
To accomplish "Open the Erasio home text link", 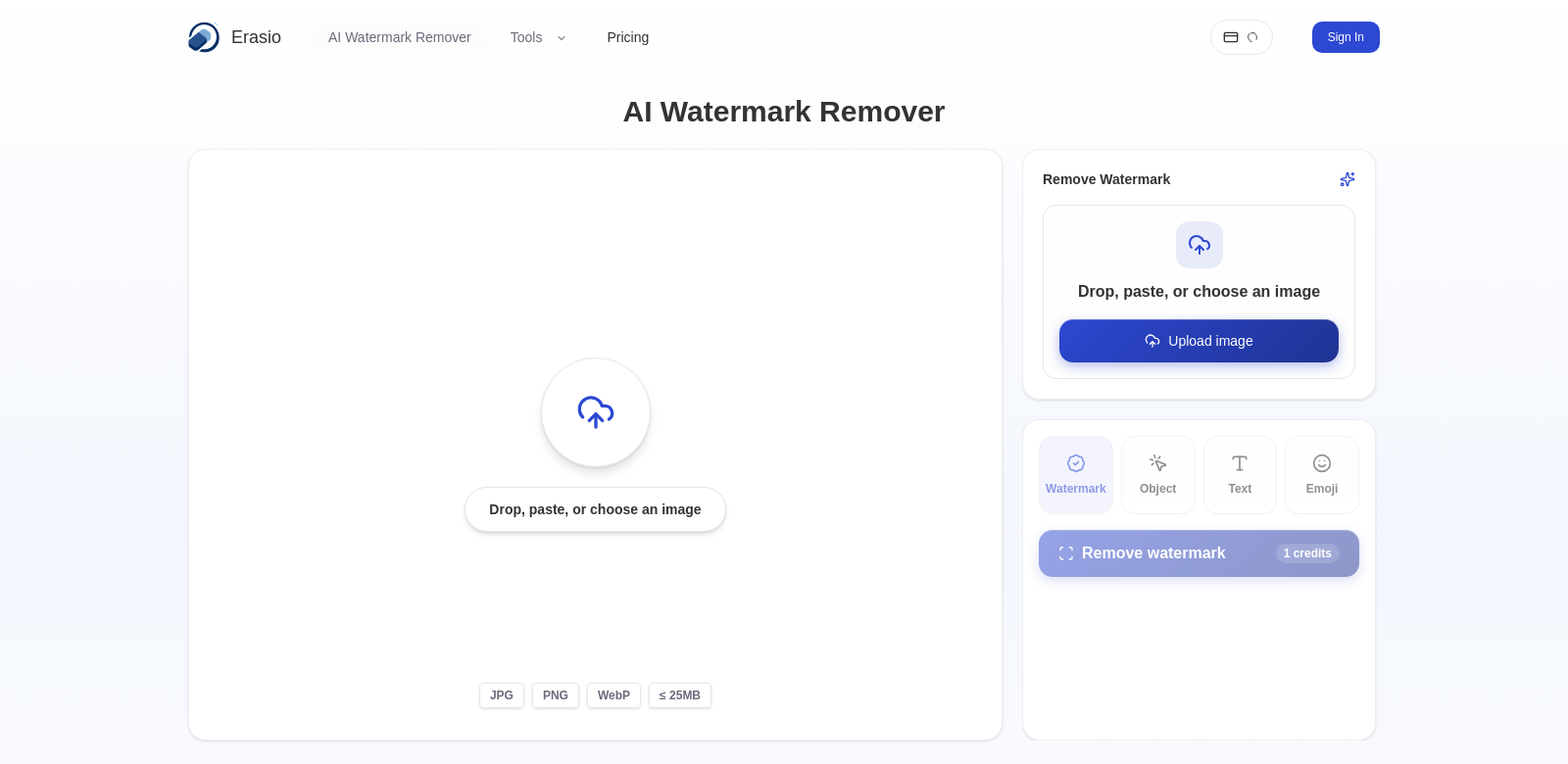I will click(x=256, y=37).
